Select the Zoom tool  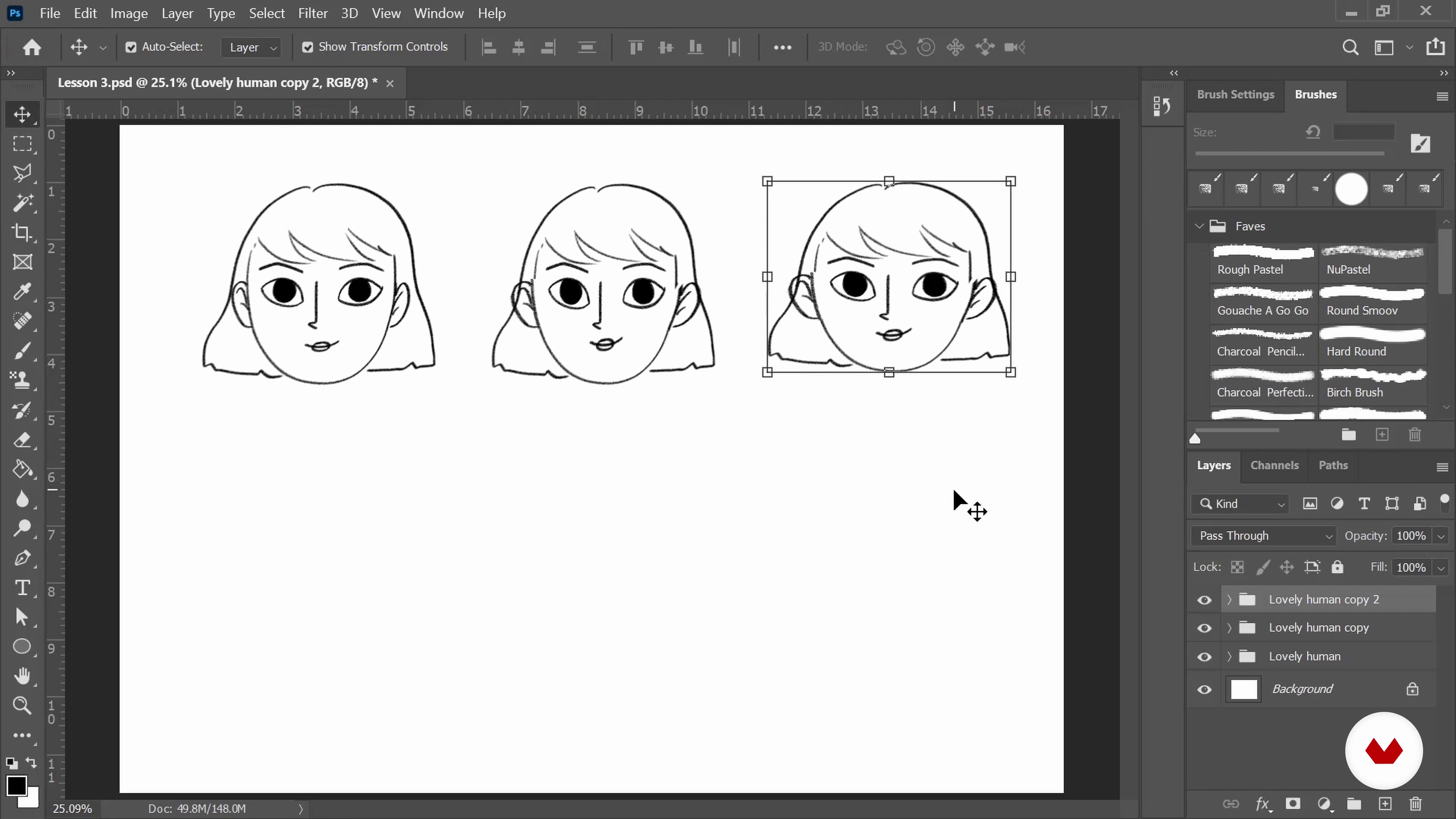[x=23, y=705]
